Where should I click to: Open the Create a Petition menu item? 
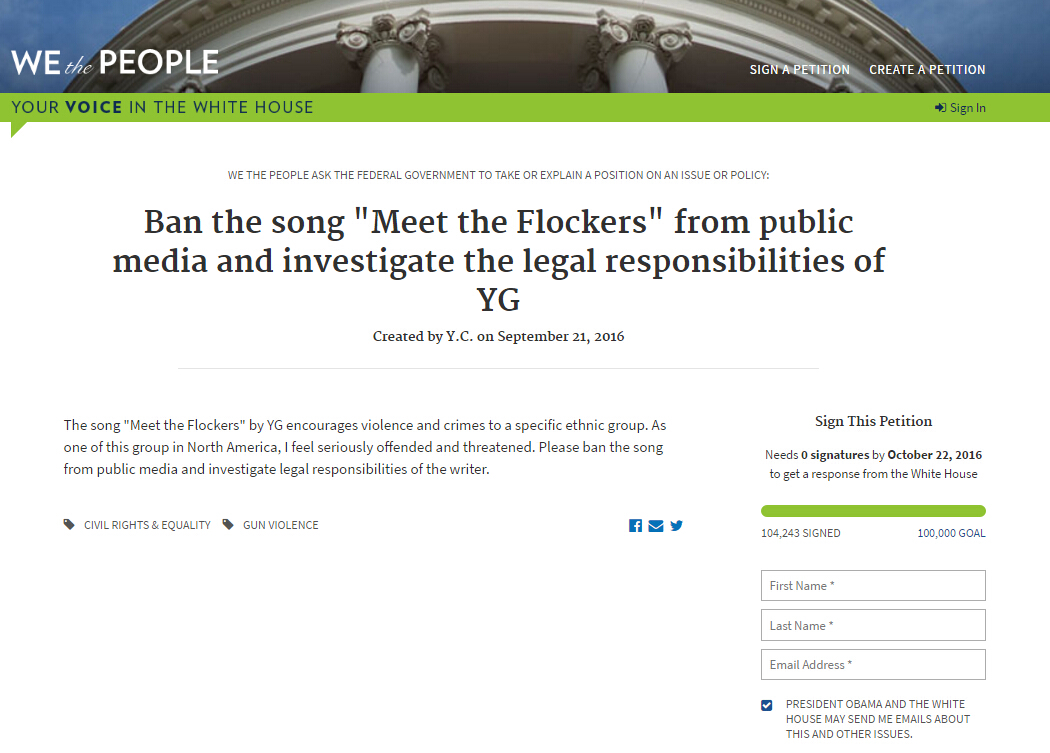click(x=927, y=70)
